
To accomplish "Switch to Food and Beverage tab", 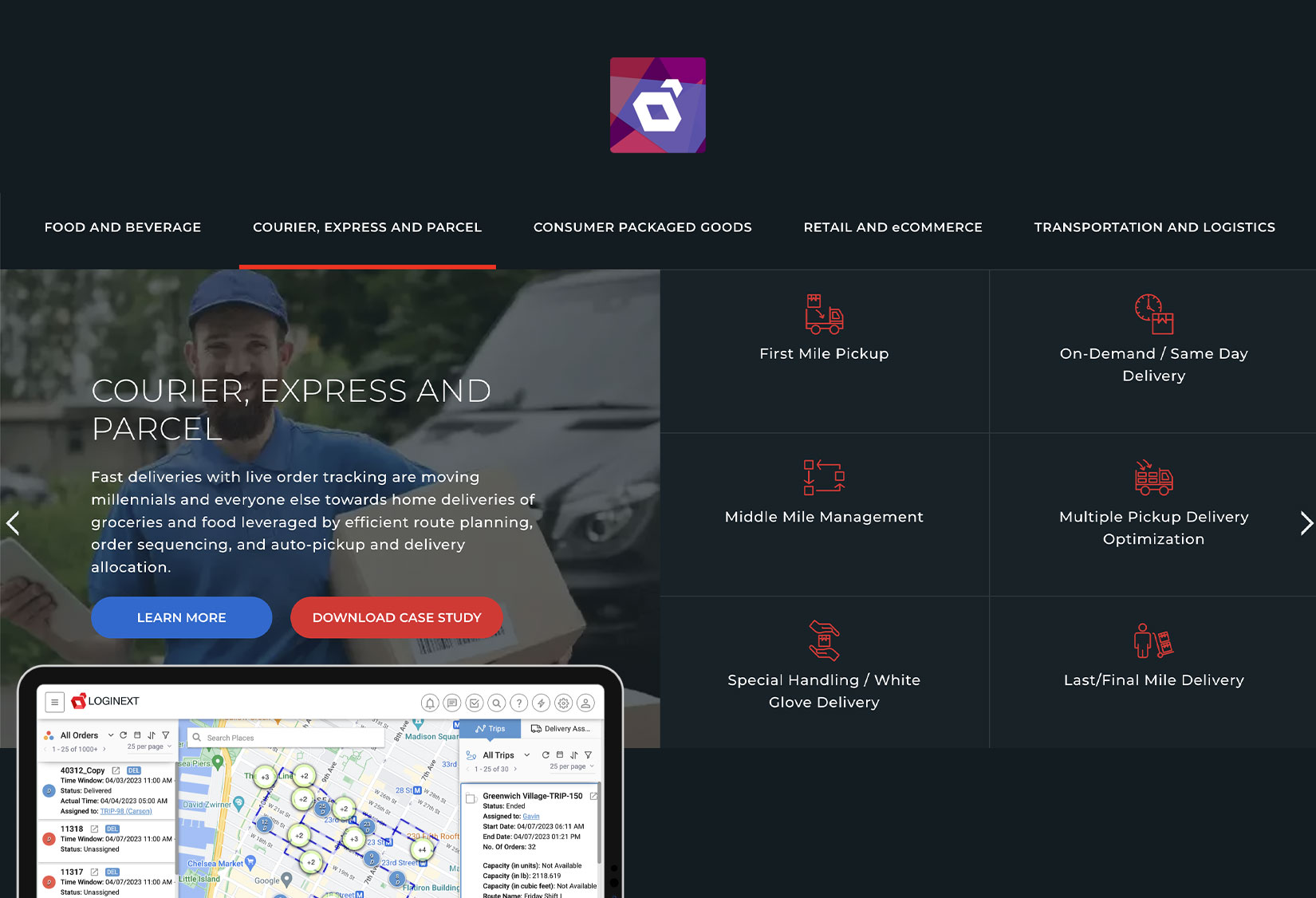I will pos(123,227).
